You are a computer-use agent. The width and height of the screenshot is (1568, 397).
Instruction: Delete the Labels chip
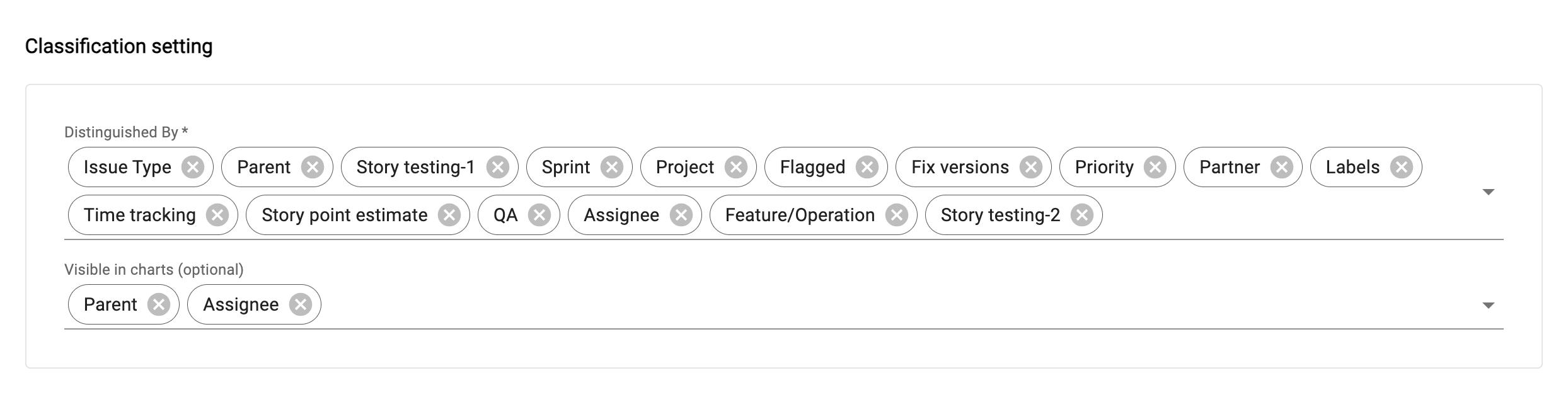(1401, 167)
